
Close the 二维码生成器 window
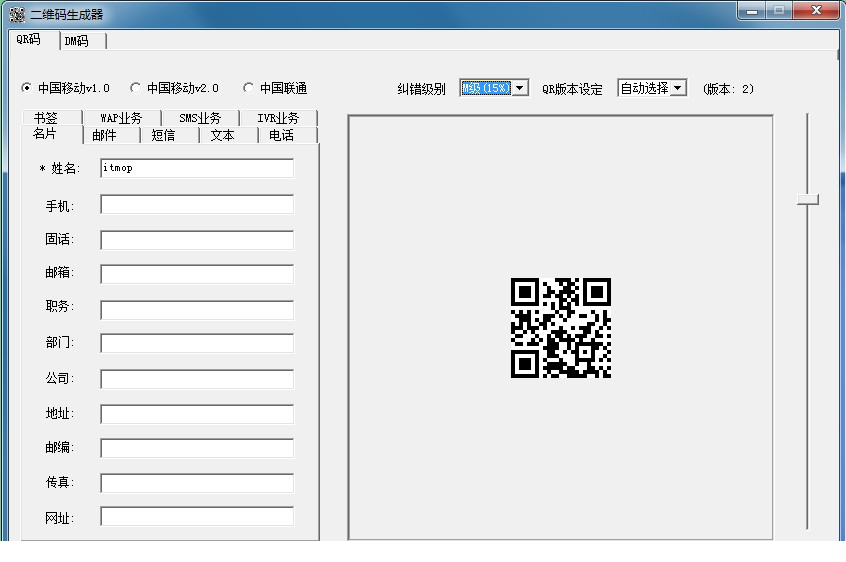[816, 11]
